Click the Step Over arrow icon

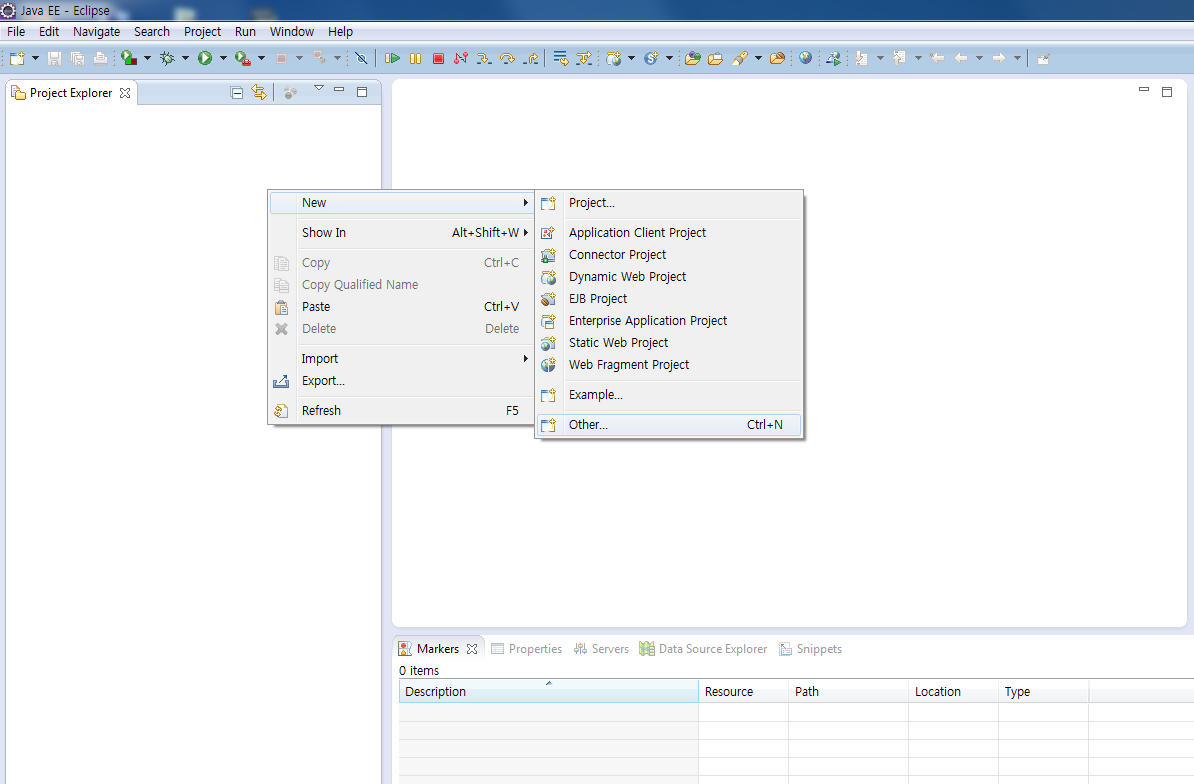pyautogui.click(x=507, y=59)
